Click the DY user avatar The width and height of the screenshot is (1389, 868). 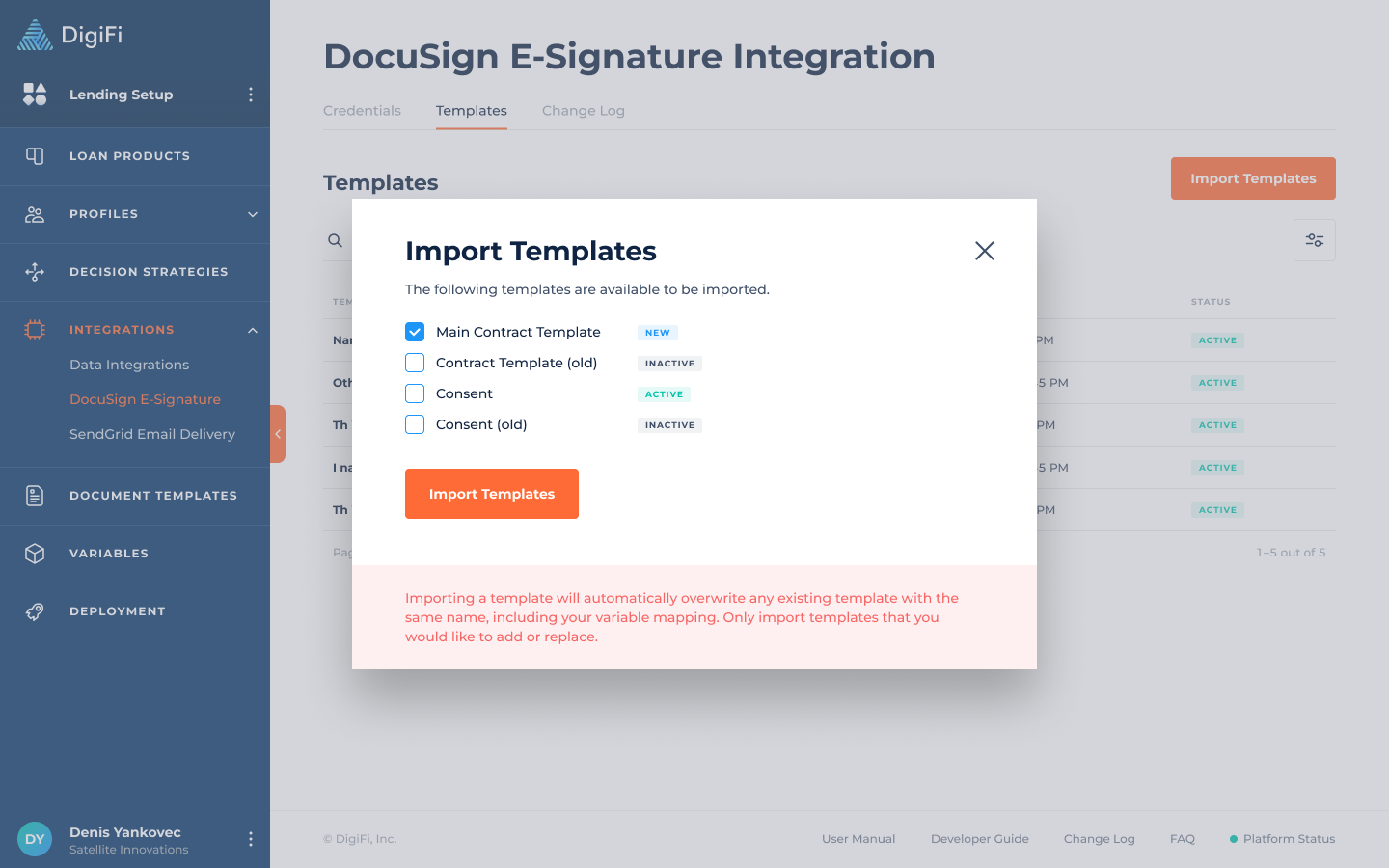35,839
